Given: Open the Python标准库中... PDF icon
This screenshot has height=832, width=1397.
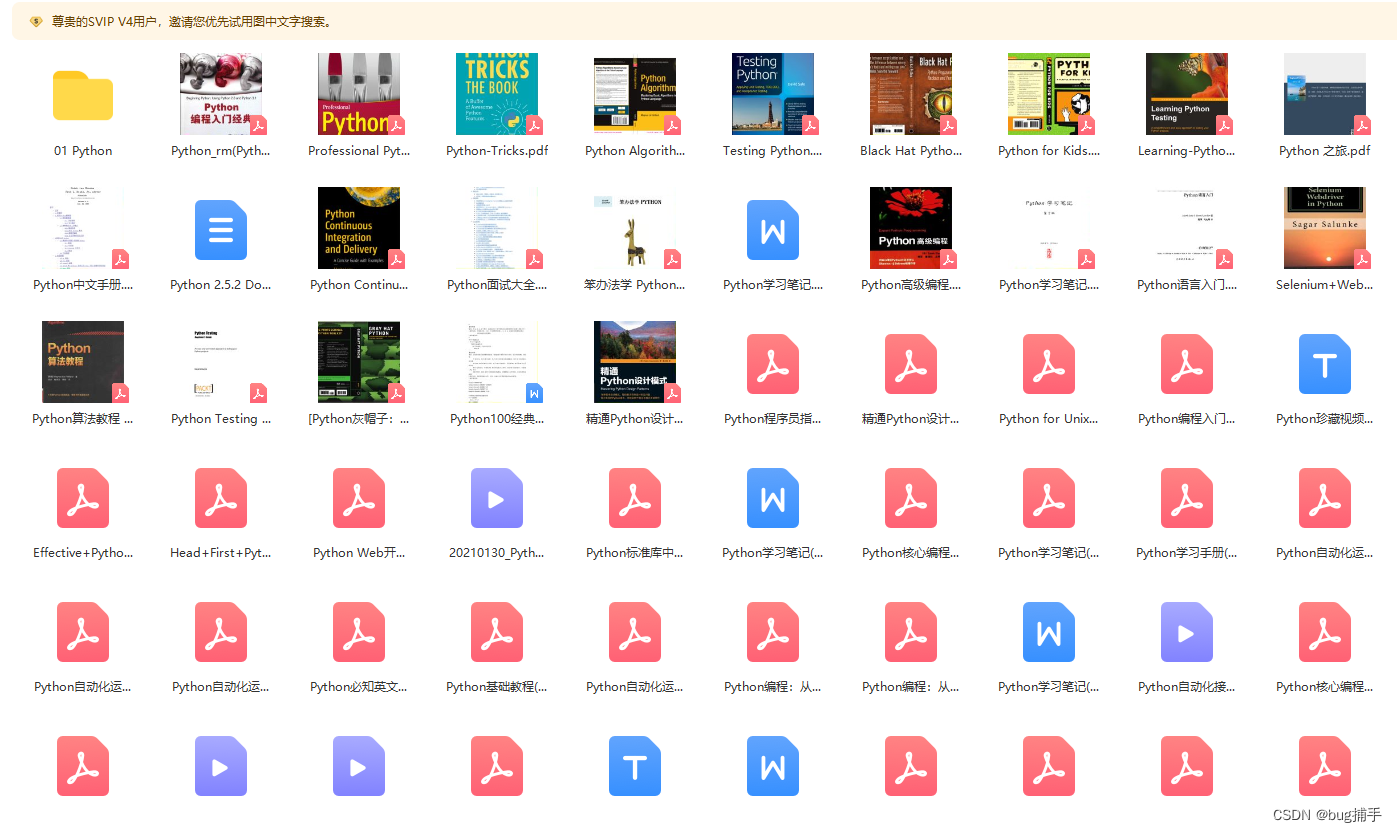Looking at the screenshot, I should 635,498.
